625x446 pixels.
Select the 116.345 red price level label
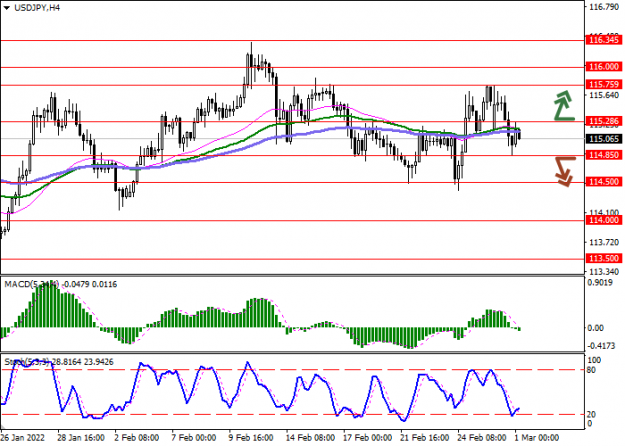(604, 40)
